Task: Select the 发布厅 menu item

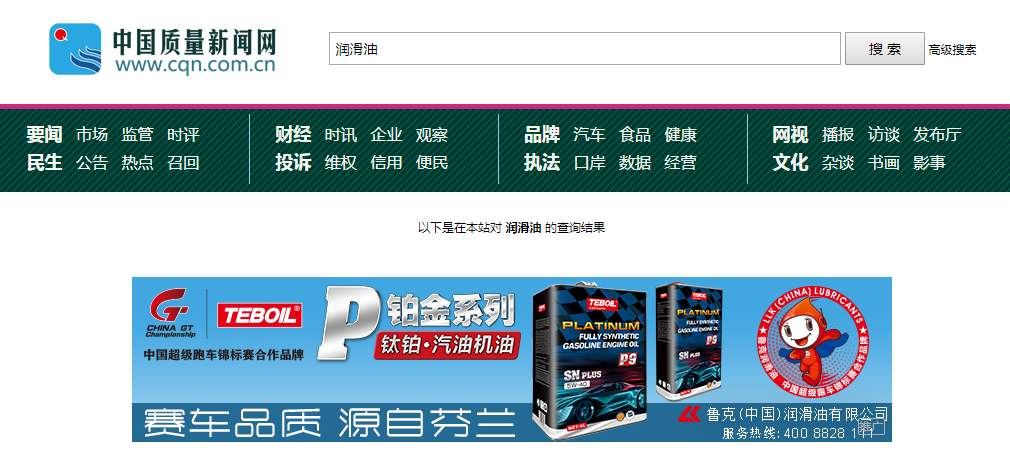Action: click(937, 135)
